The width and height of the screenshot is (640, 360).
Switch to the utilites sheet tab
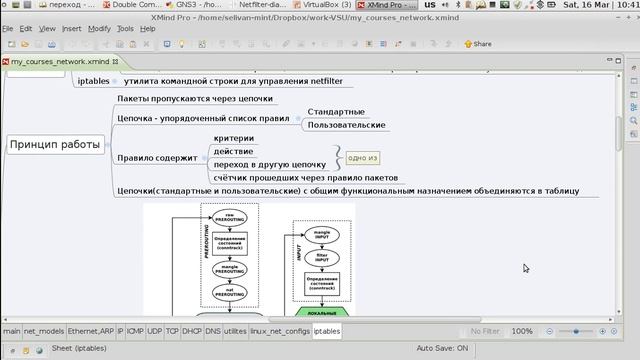click(235, 331)
